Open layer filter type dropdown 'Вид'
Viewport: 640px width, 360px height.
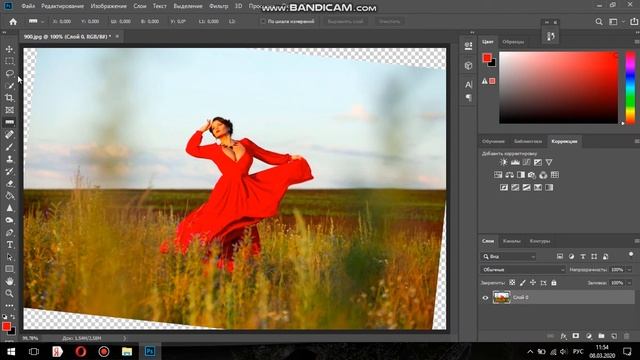click(509, 256)
